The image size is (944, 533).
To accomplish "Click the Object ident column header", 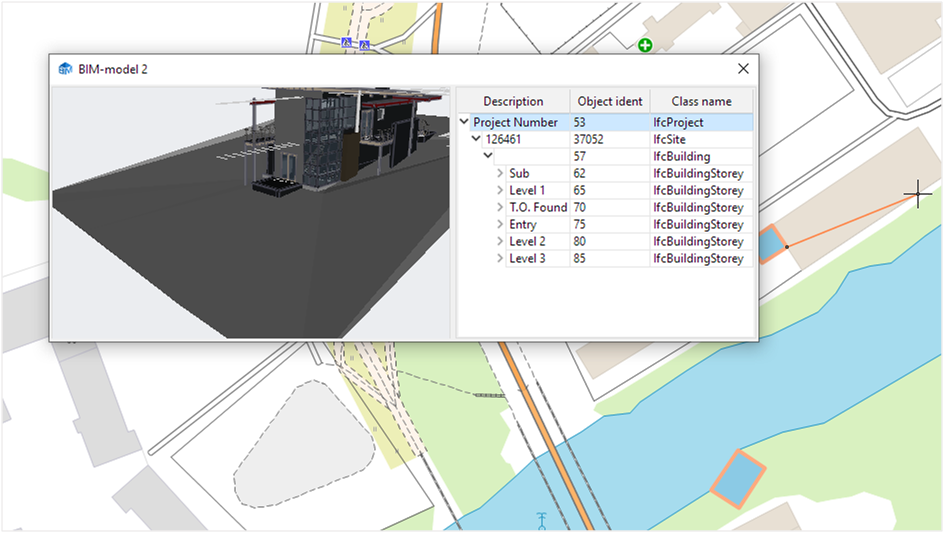I will coord(609,101).
